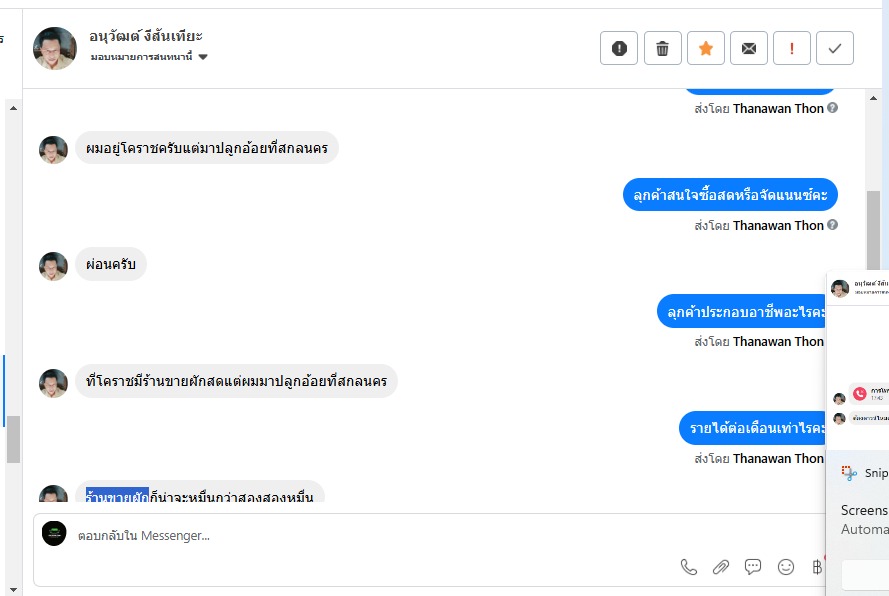This screenshot has width=889, height=596.
Task: Open the emoji picker
Action: pyautogui.click(x=786, y=567)
